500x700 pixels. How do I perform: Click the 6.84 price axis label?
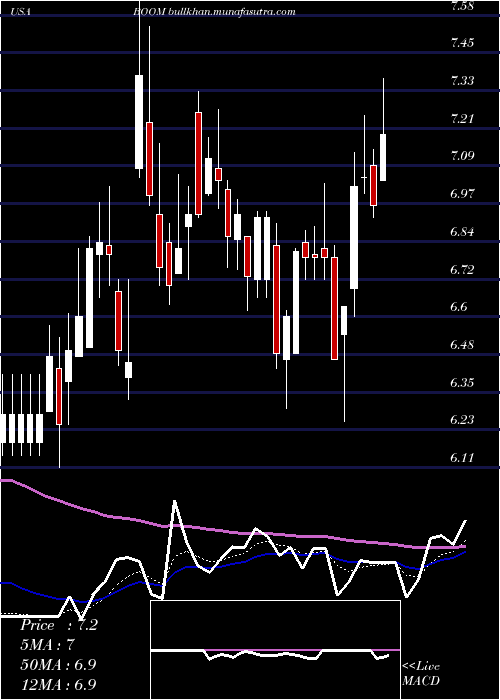coord(462,231)
